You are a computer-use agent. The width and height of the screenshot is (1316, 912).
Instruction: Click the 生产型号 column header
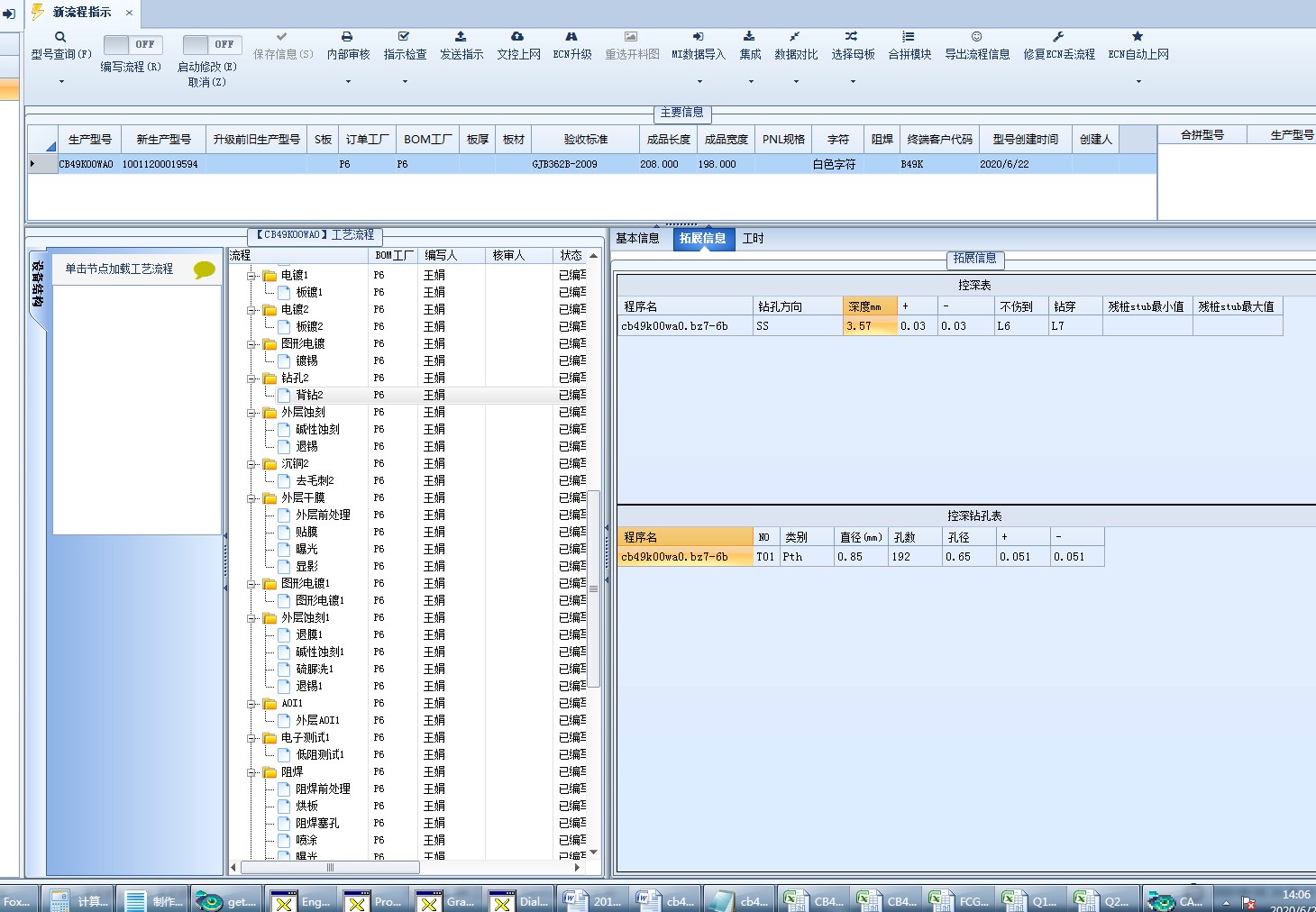pos(89,140)
